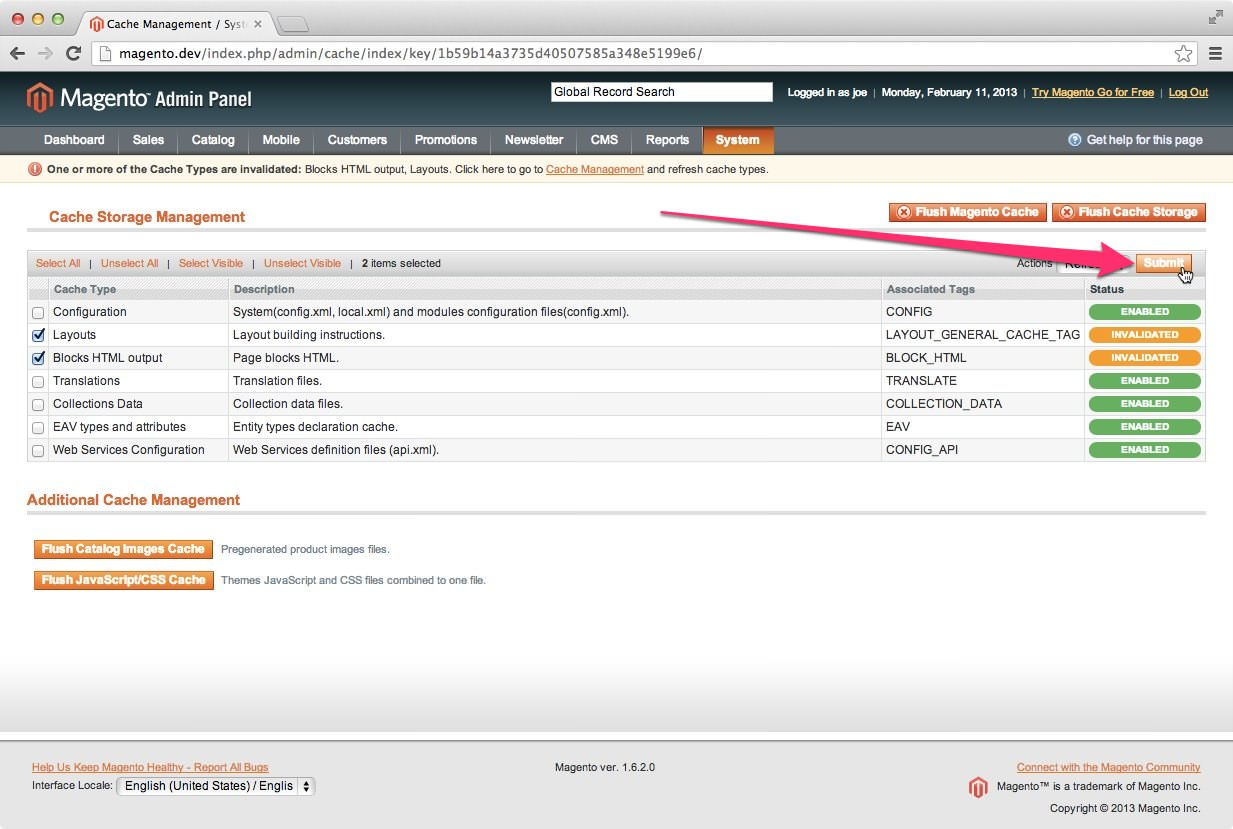Click the Select All link
This screenshot has height=829, width=1233.
(58, 263)
